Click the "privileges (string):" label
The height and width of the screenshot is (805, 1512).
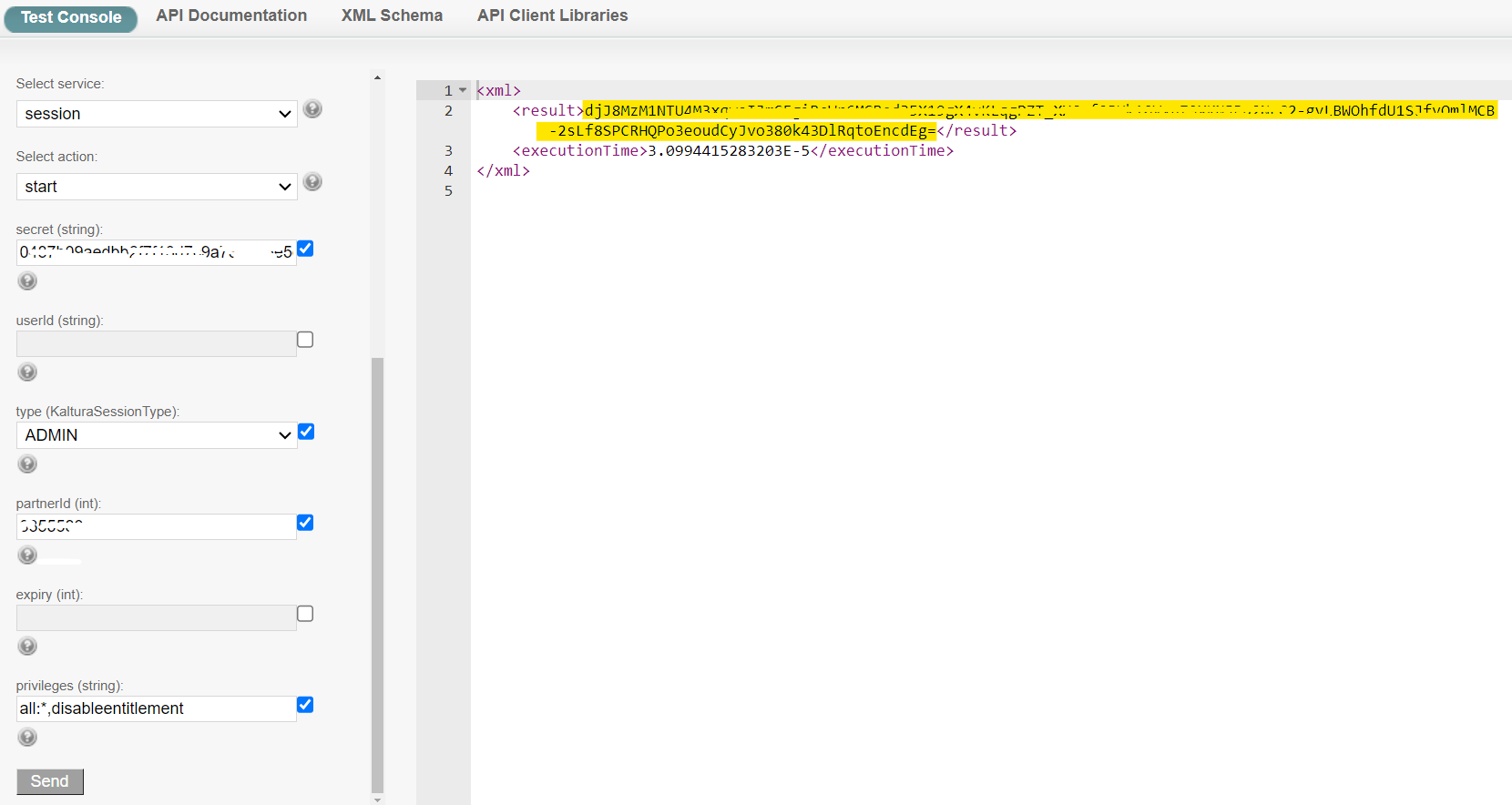coord(69,686)
